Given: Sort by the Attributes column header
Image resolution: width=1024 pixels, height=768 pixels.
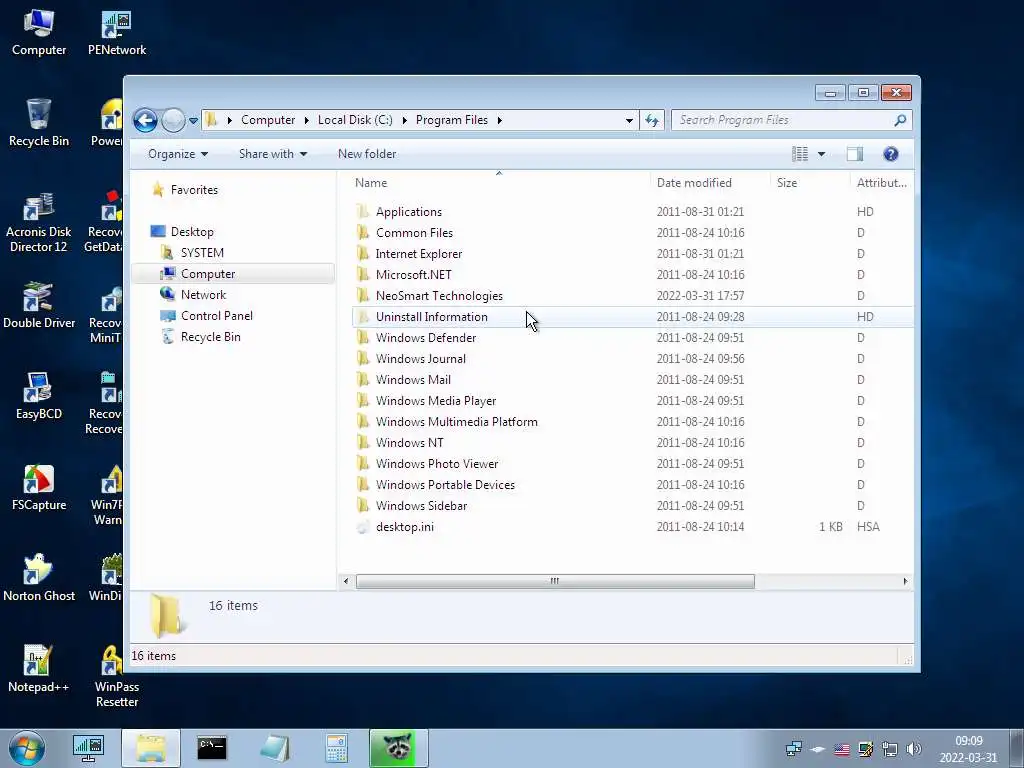Looking at the screenshot, I should pyautogui.click(x=882, y=183).
